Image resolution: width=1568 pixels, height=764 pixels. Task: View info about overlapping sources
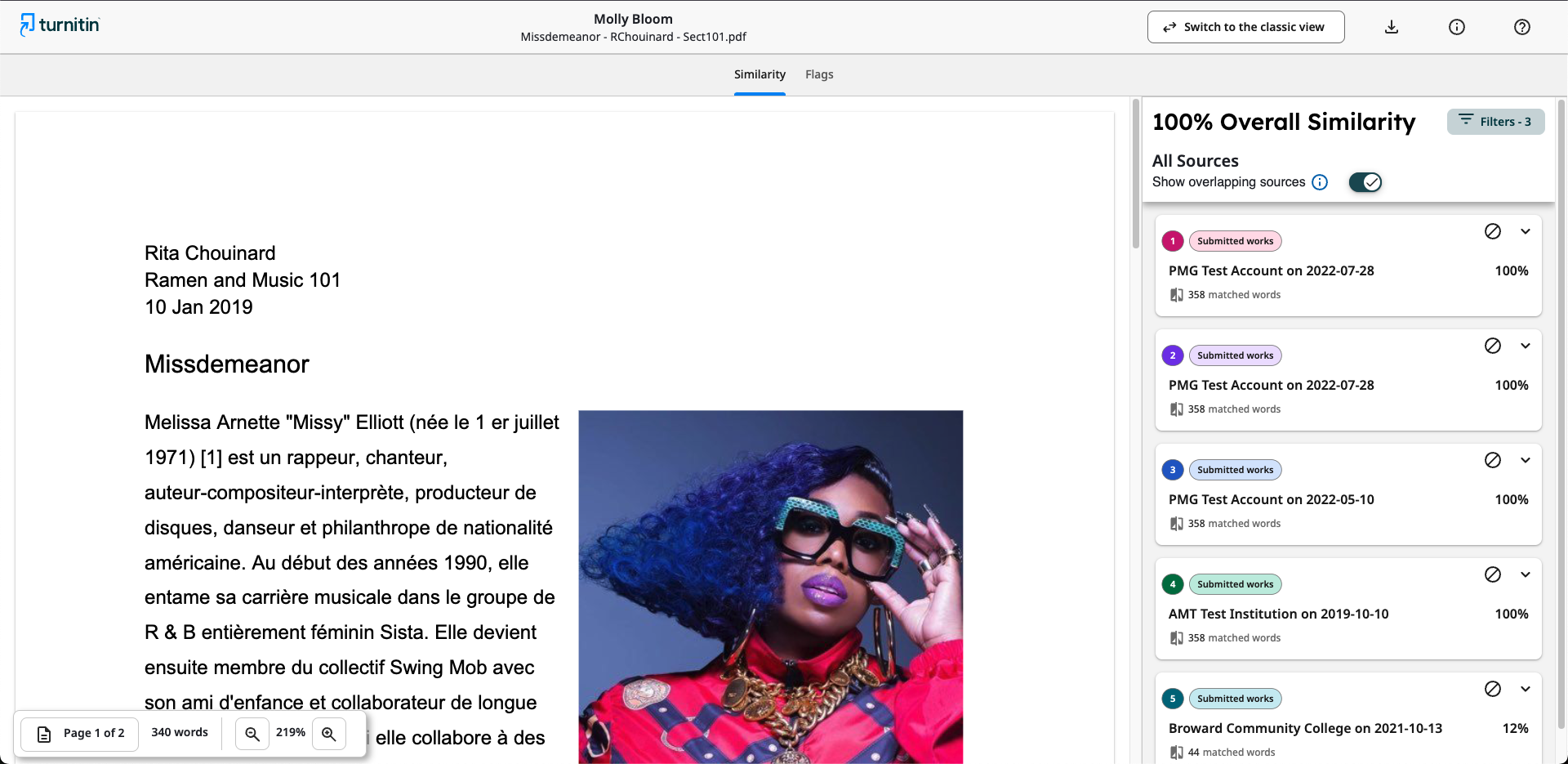pos(1321,182)
